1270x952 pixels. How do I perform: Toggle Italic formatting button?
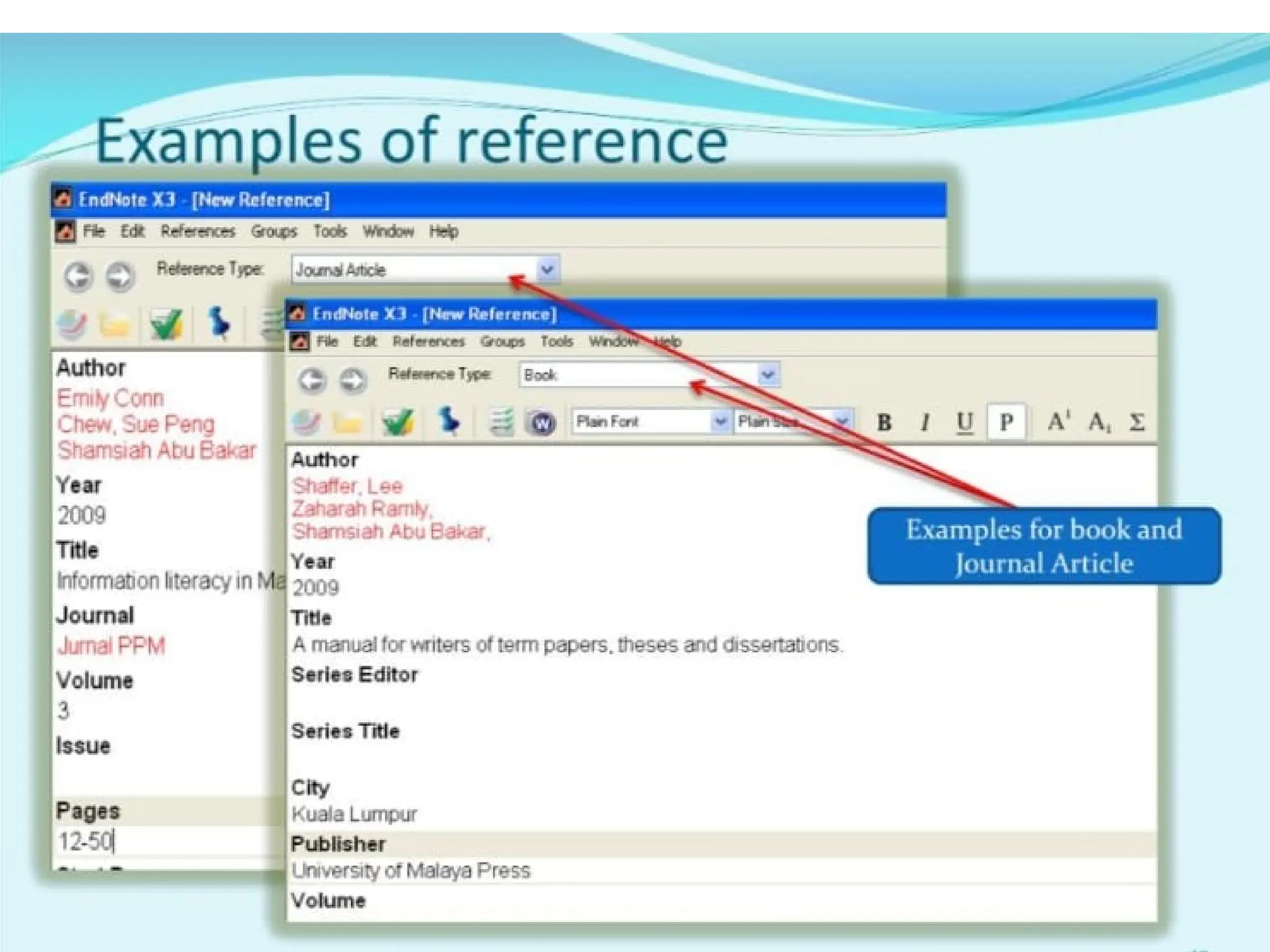coord(925,423)
